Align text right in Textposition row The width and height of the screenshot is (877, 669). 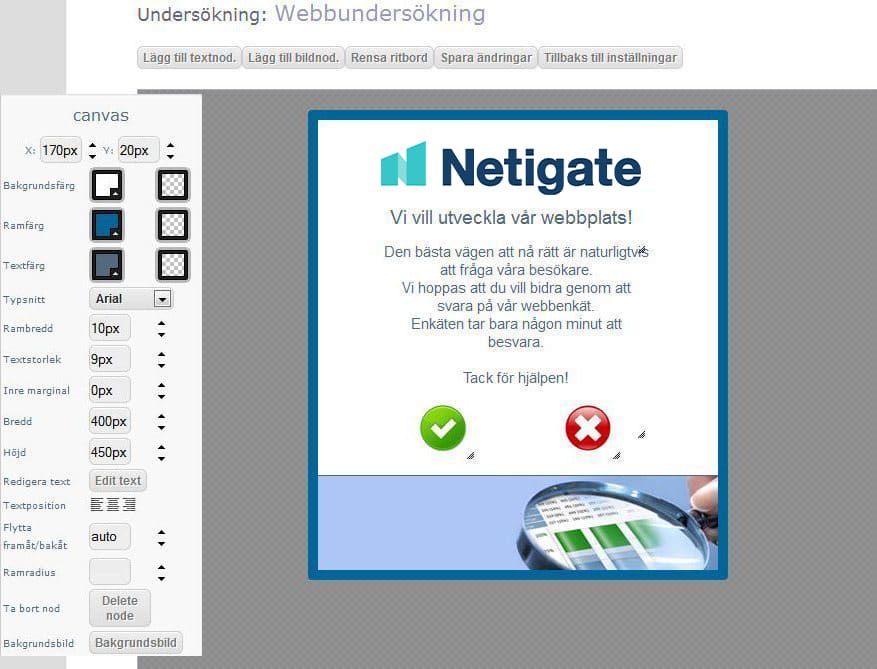click(129, 505)
